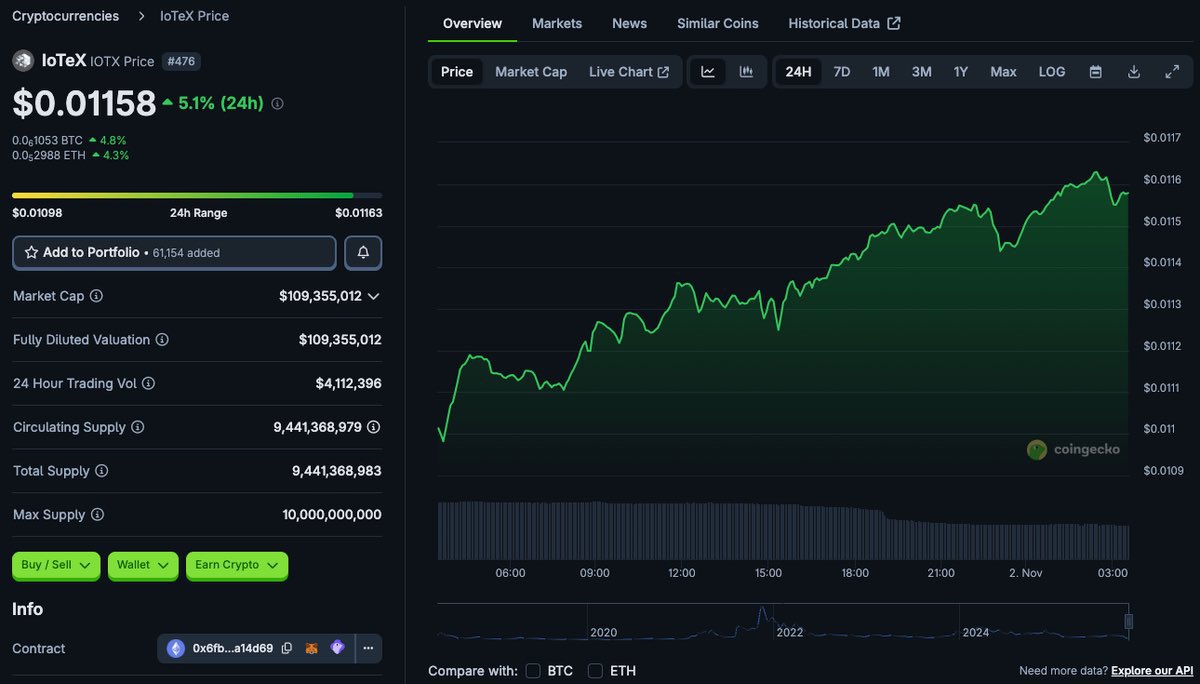Click Market Cap info icon
1200x684 pixels.
[97, 296]
